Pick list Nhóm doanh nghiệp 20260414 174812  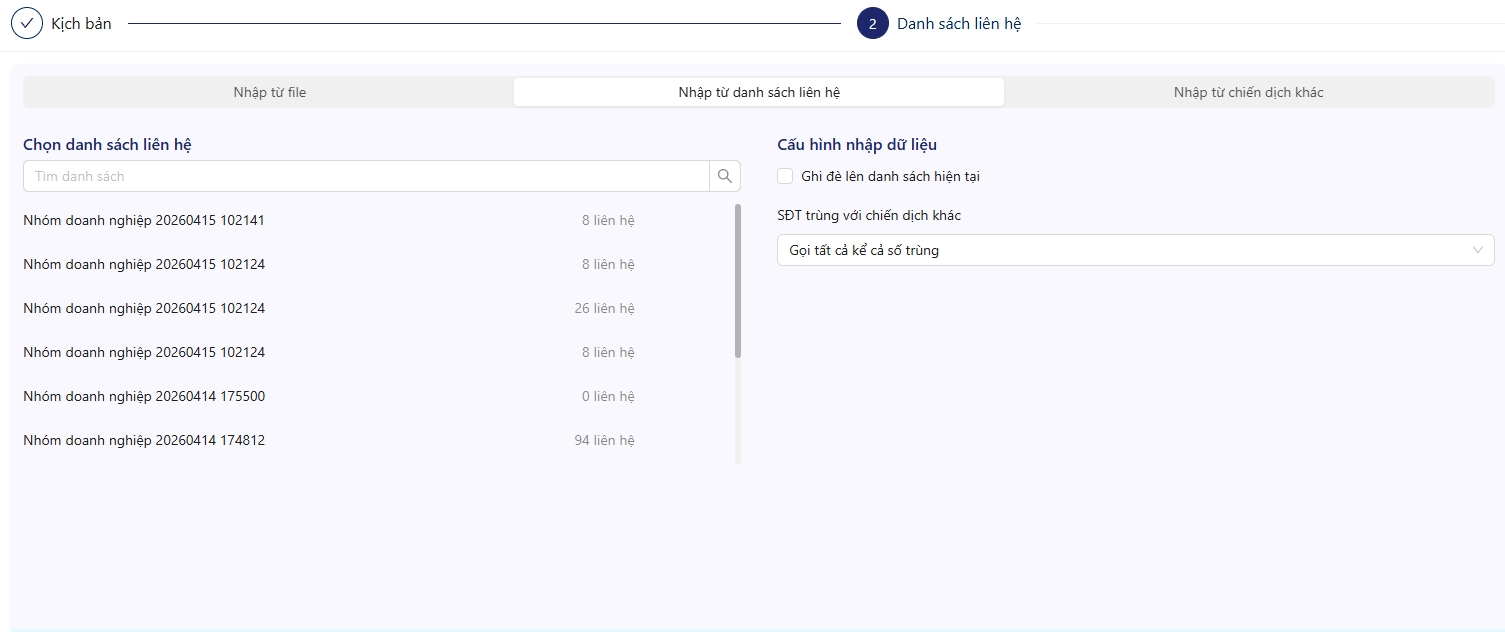click(144, 440)
